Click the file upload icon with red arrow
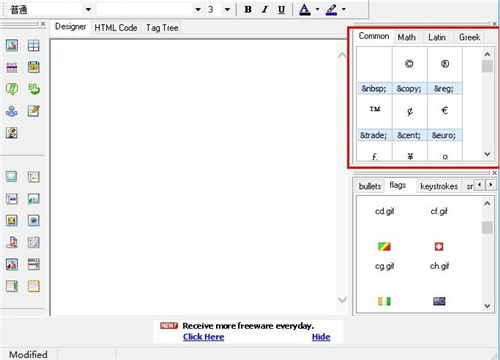Screen dimensions: 500x360 click(x=12, y=242)
